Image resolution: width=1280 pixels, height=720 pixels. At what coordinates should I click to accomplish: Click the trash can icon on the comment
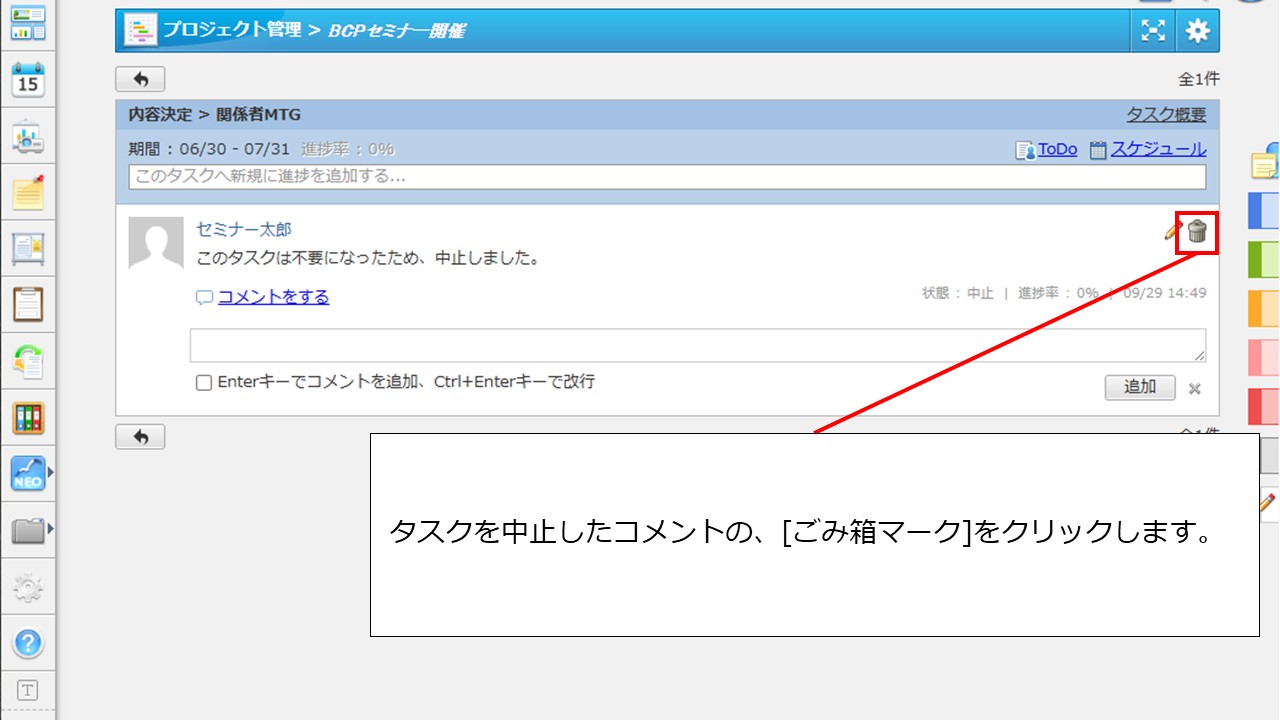1197,232
